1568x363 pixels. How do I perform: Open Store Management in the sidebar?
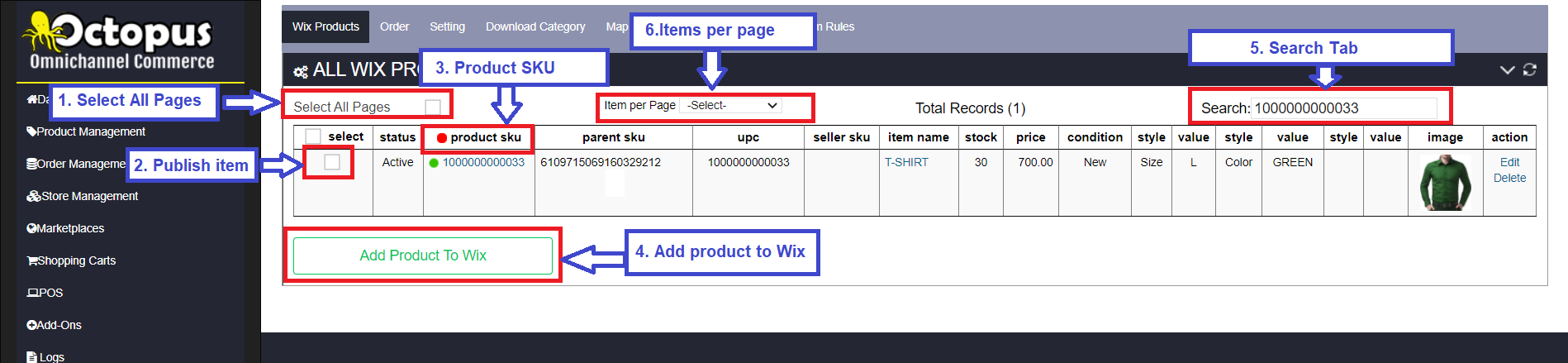(x=82, y=196)
